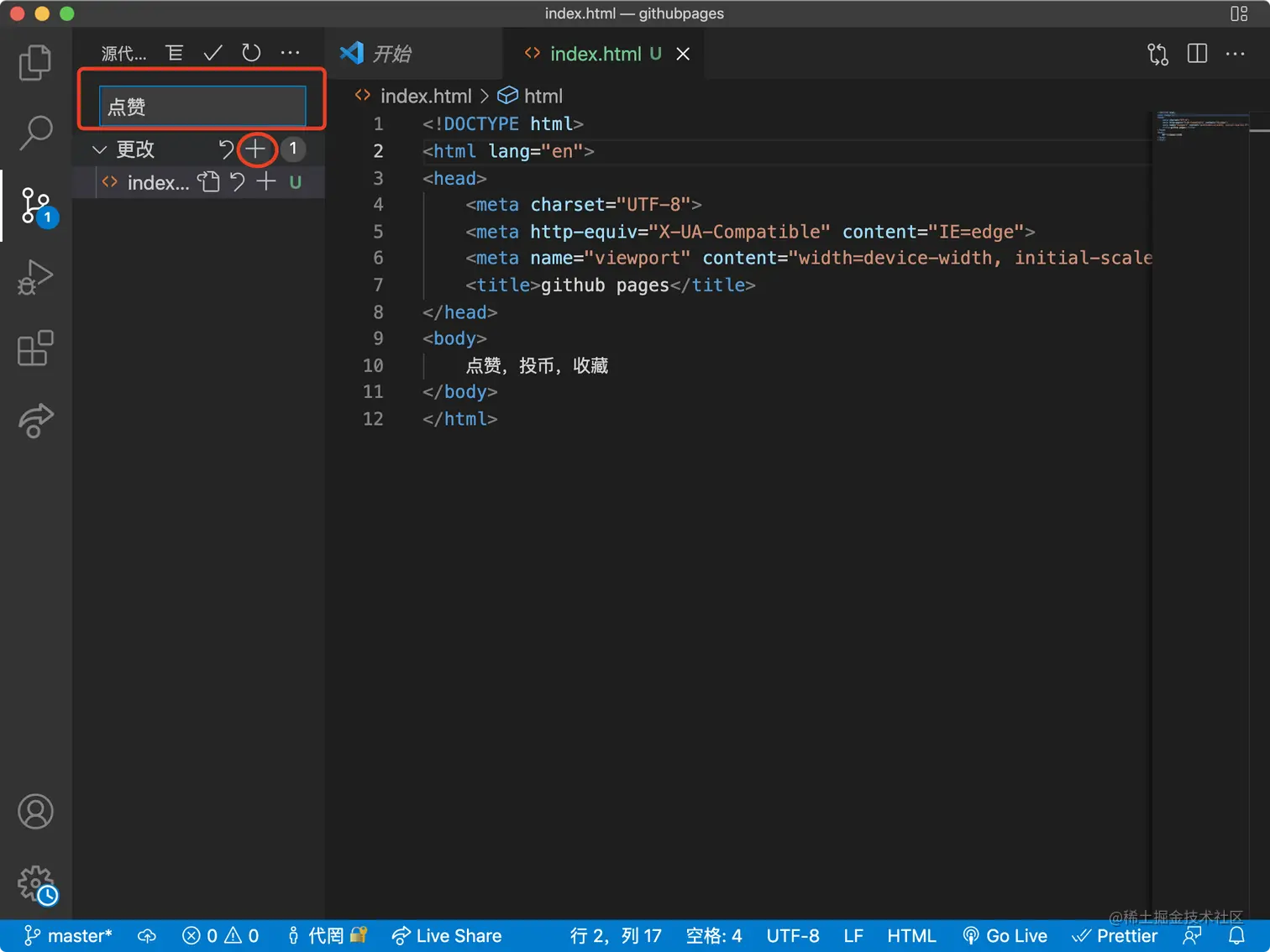1270x952 pixels.
Task: Open the Accounts menu icon
Action: pos(35,812)
